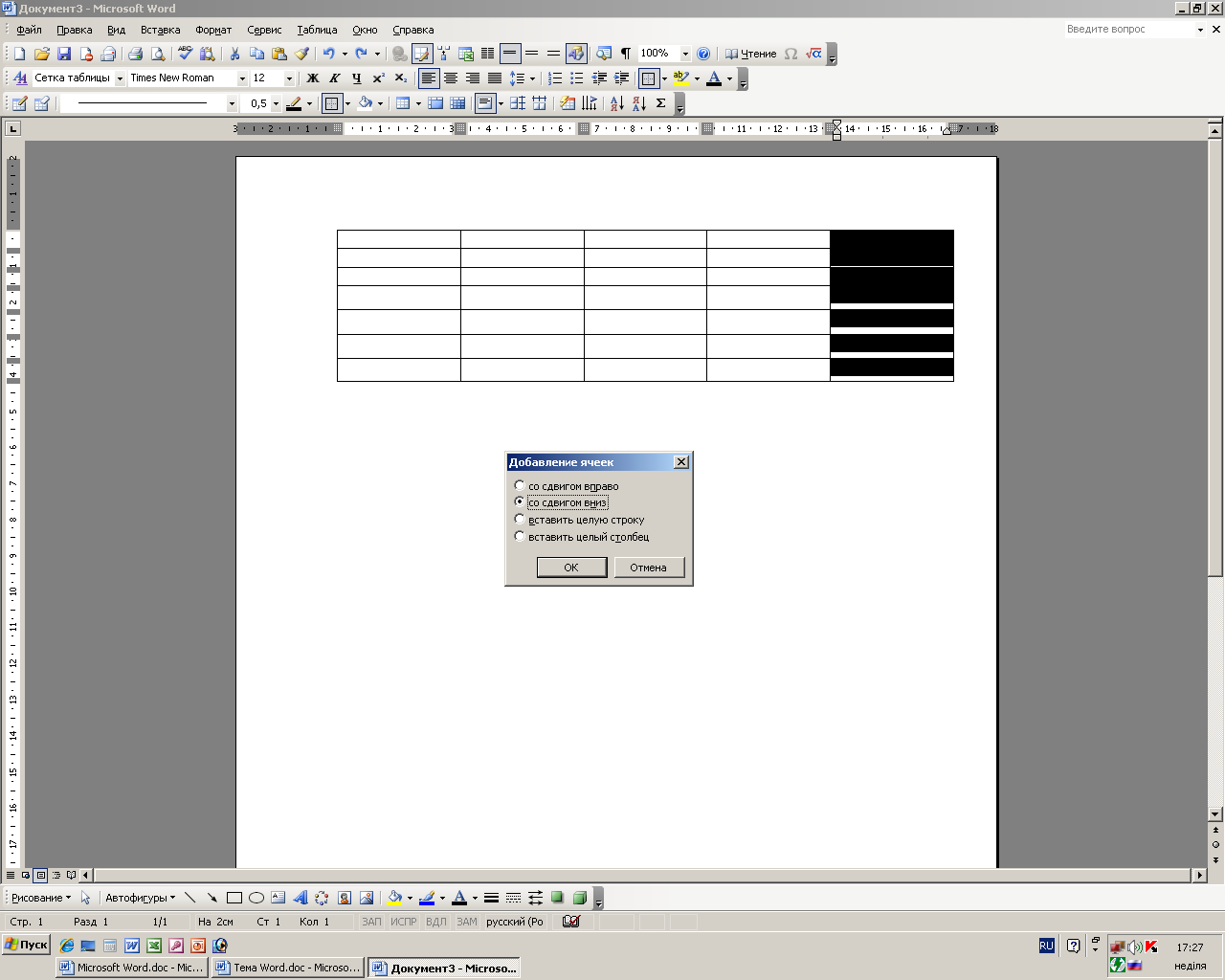The height and width of the screenshot is (980, 1225).
Task: Save the document with the diskette icon
Action: point(64,54)
